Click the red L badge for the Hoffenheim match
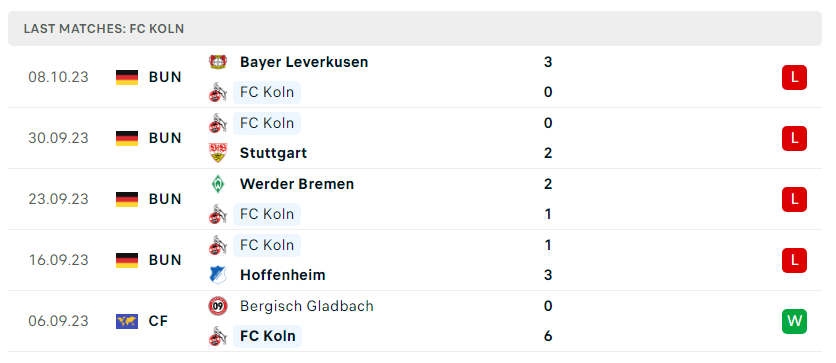 (794, 261)
